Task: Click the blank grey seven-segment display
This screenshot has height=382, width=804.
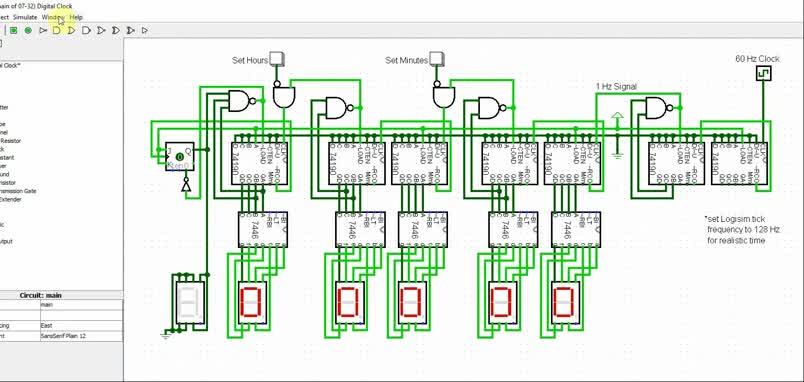Action: pos(190,303)
